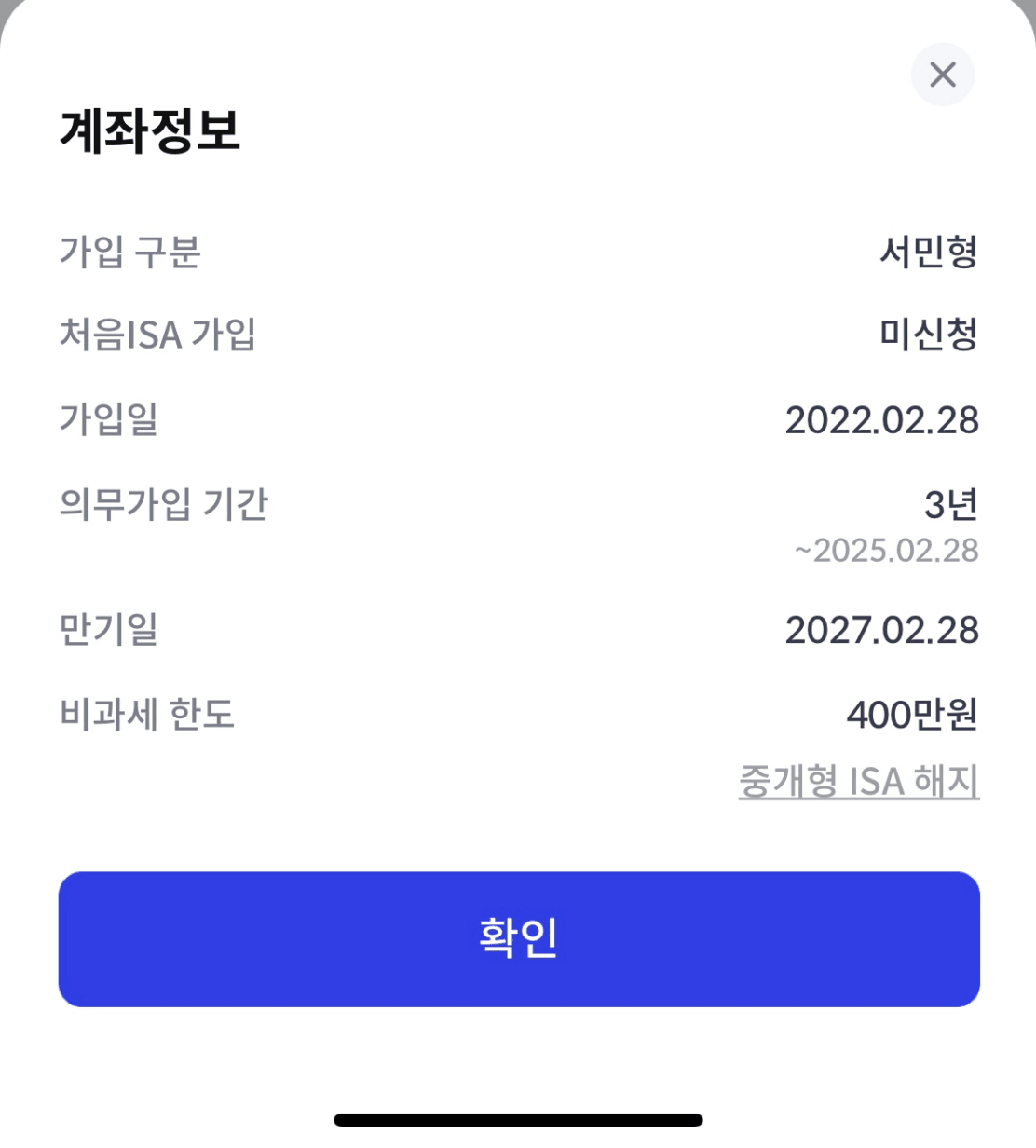Image resolution: width=1036 pixels, height=1148 pixels.
Task: Tap the 미신청 status value
Action: (x=929, y=335)
